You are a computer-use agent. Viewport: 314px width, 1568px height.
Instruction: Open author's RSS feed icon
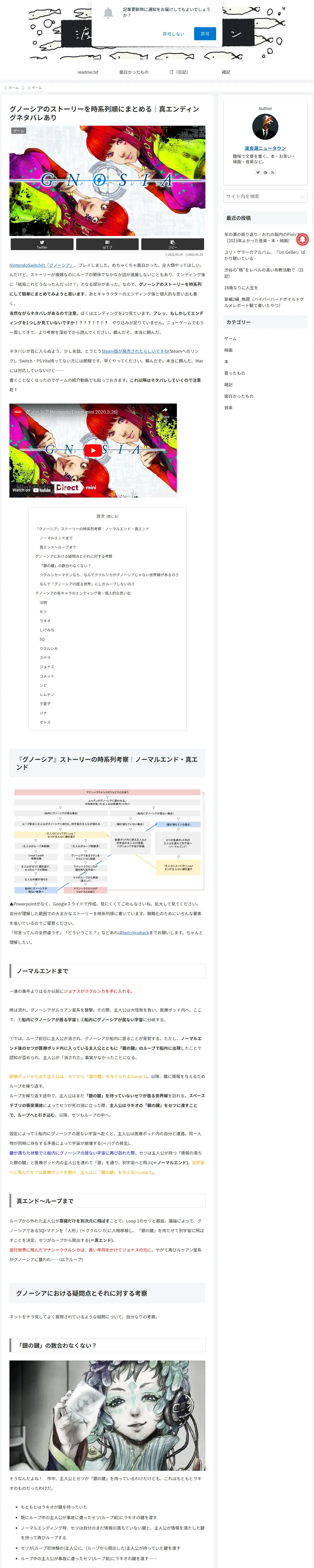pyautogui.click(x=273, y=172)
